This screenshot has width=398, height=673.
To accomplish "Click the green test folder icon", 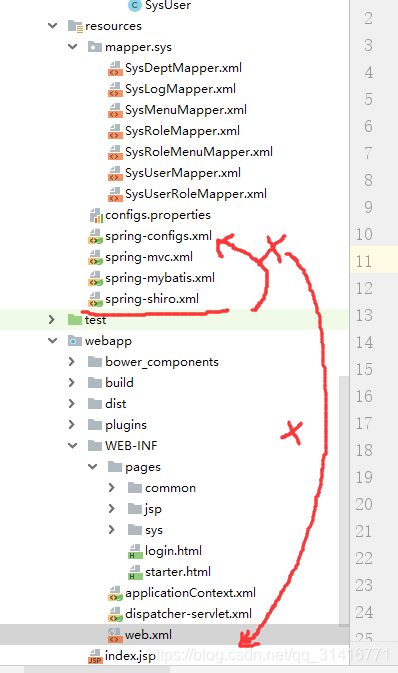I will pyautogui.click(x=75, y=320).
